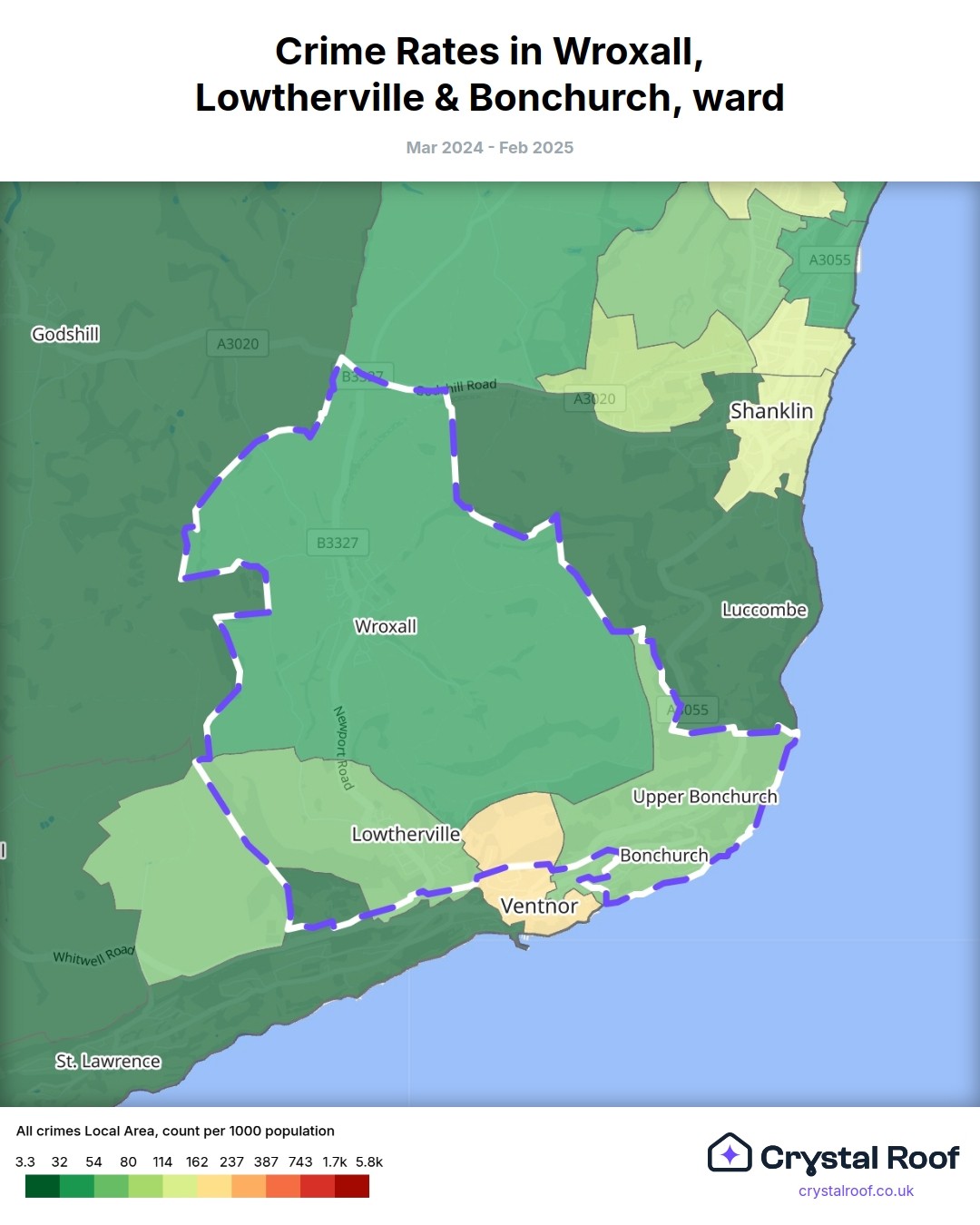Select the darkest green legend swatch
The image size is (980, 1225).
(x=42, y=1186)
